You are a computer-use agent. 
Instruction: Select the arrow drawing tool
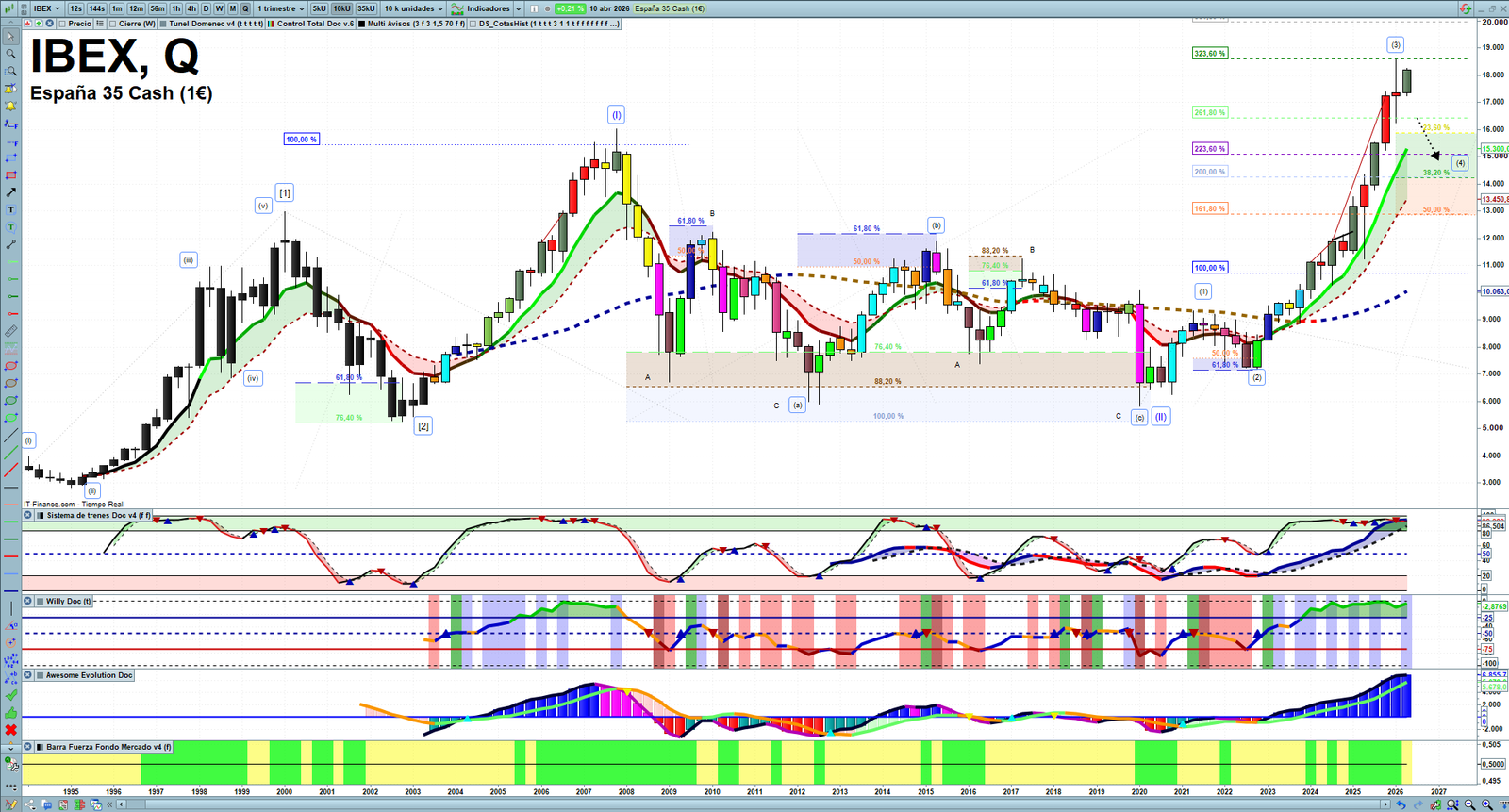click(x=11, y=192)
